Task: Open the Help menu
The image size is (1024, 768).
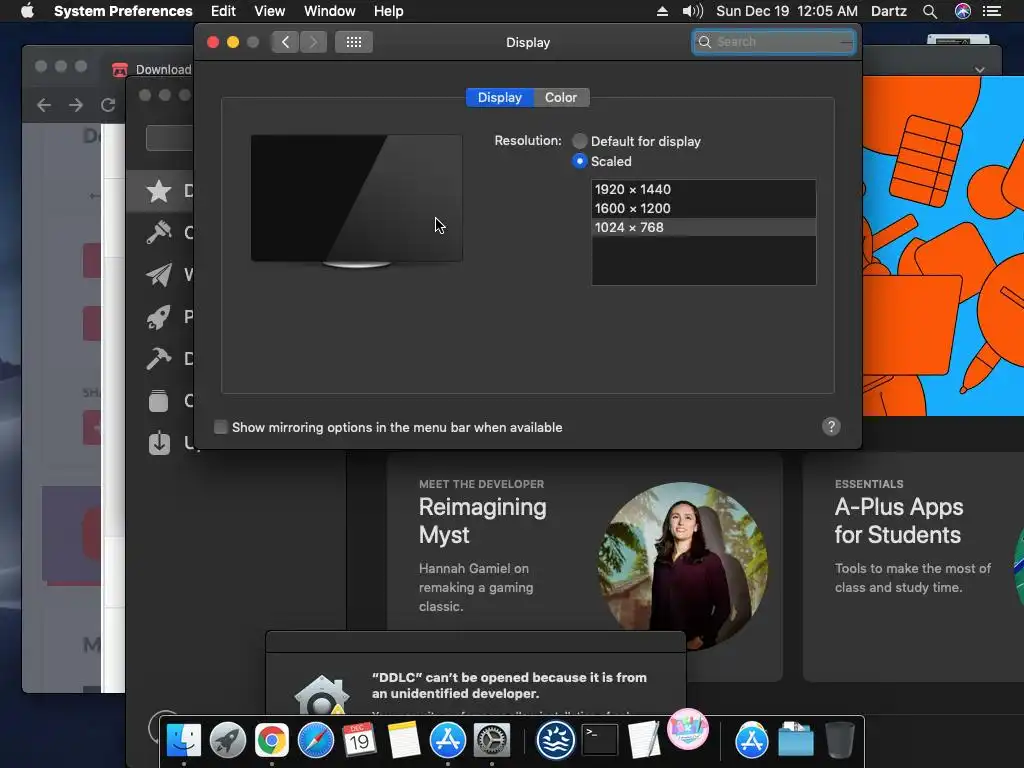Action: (389, 11)
